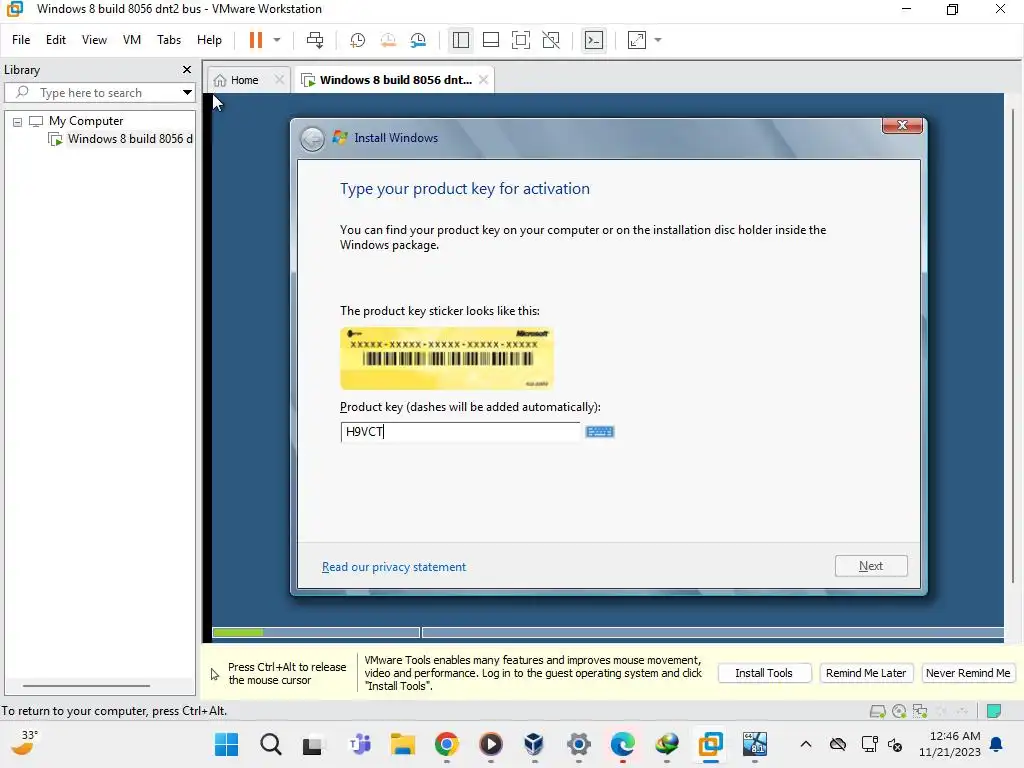
Task: Open the snapshot manager icon
Action: [x=418, y=40]
